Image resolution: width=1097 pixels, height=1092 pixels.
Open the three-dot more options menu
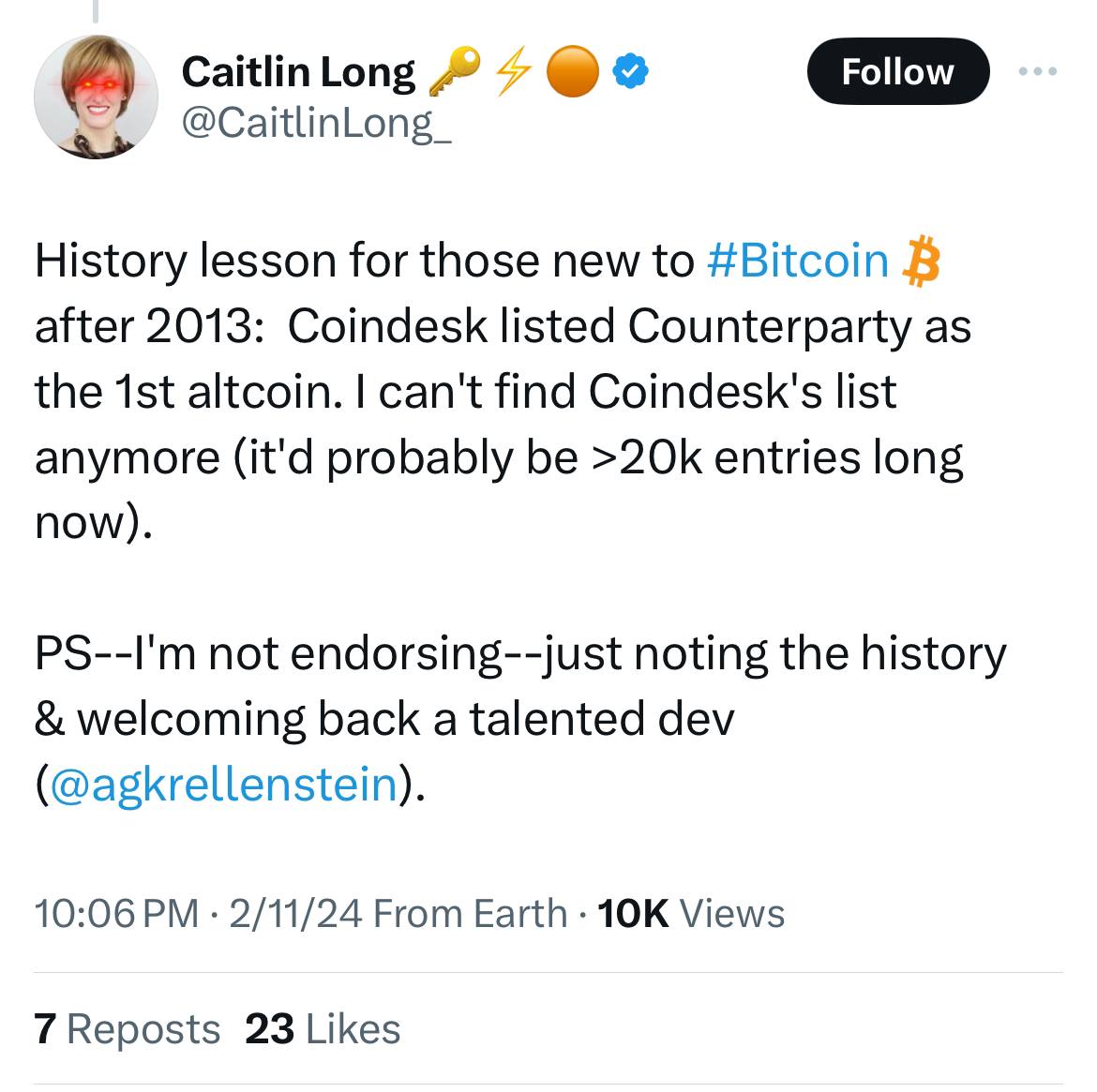click(x=1038, y=70)
